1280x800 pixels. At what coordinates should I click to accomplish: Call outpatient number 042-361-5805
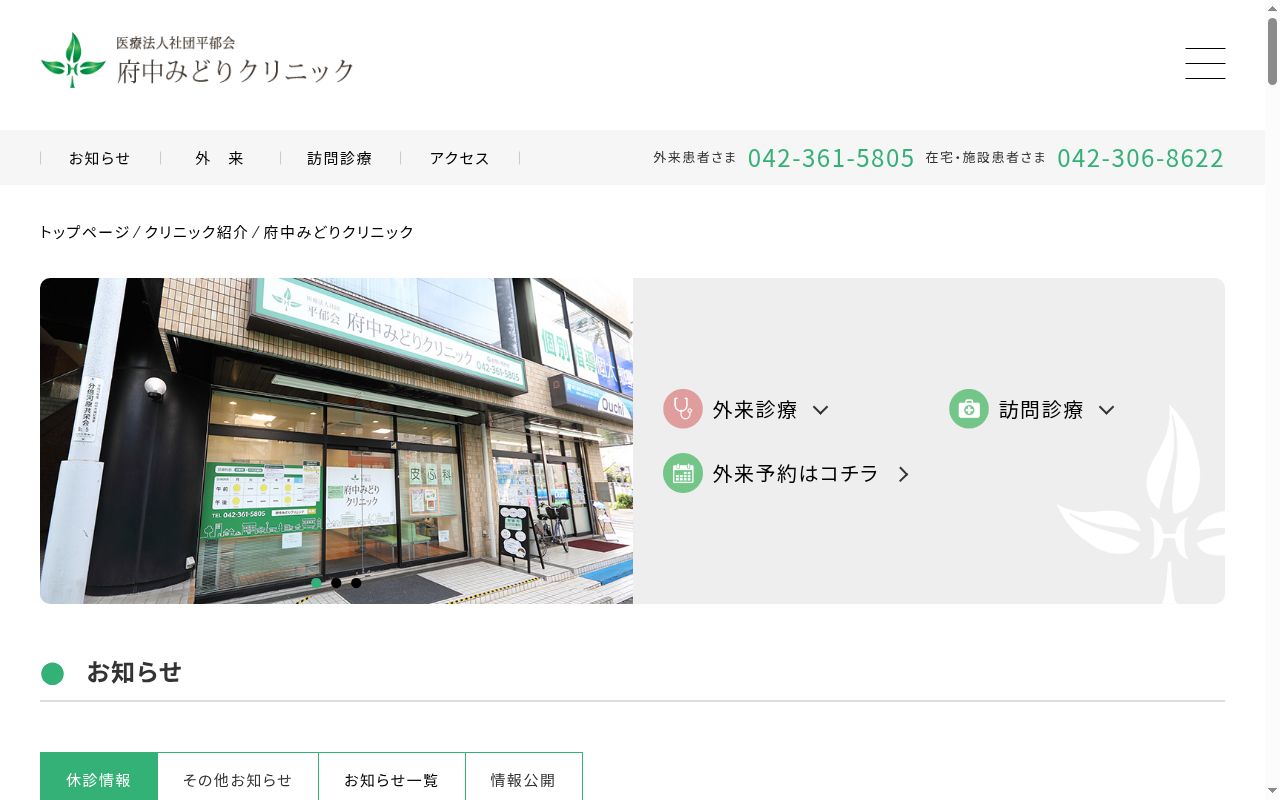pos(831,158)
